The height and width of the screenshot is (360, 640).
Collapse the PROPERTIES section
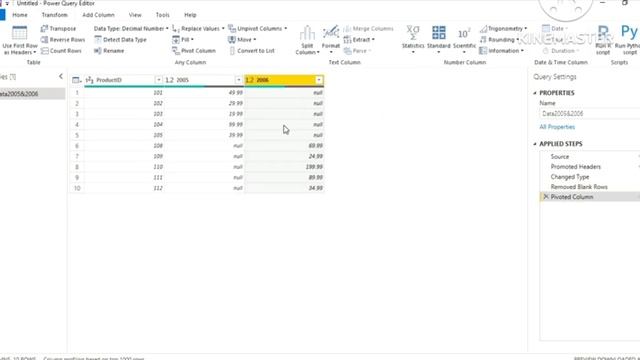coord(535,93)
